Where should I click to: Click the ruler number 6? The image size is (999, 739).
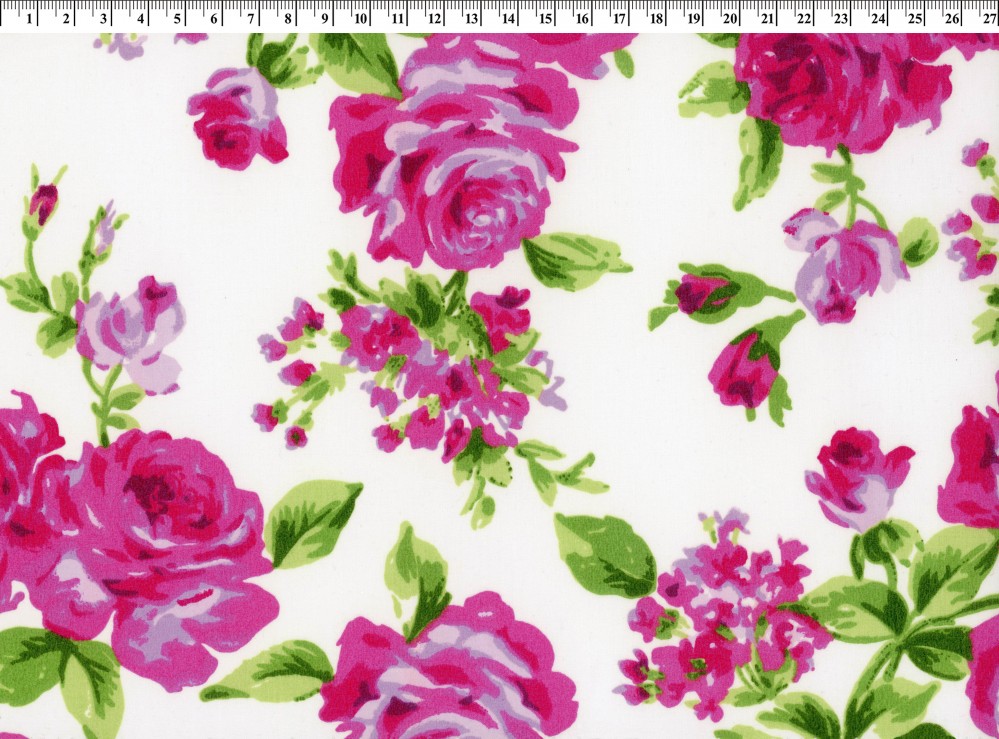tap(214, 18)
